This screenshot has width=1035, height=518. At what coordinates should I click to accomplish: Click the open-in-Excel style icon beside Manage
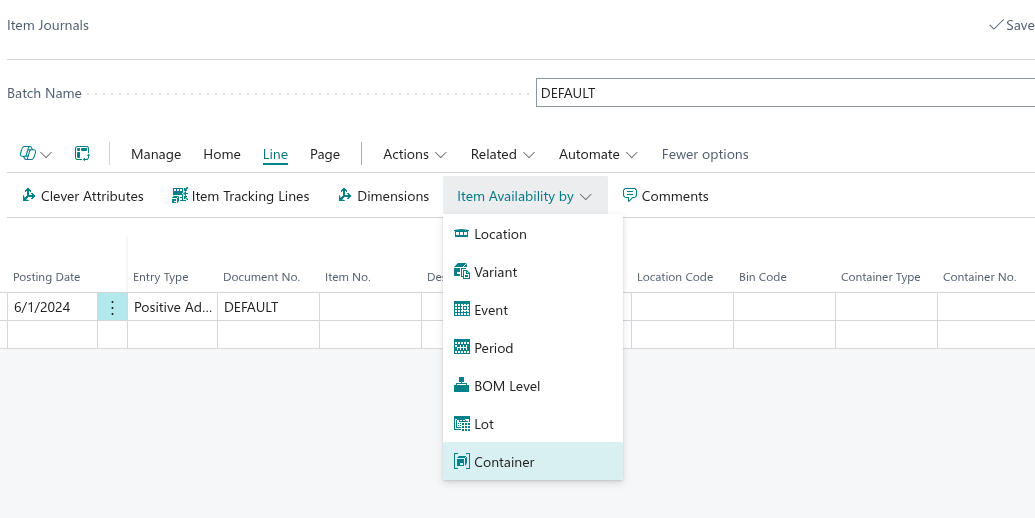pos(82,154)
